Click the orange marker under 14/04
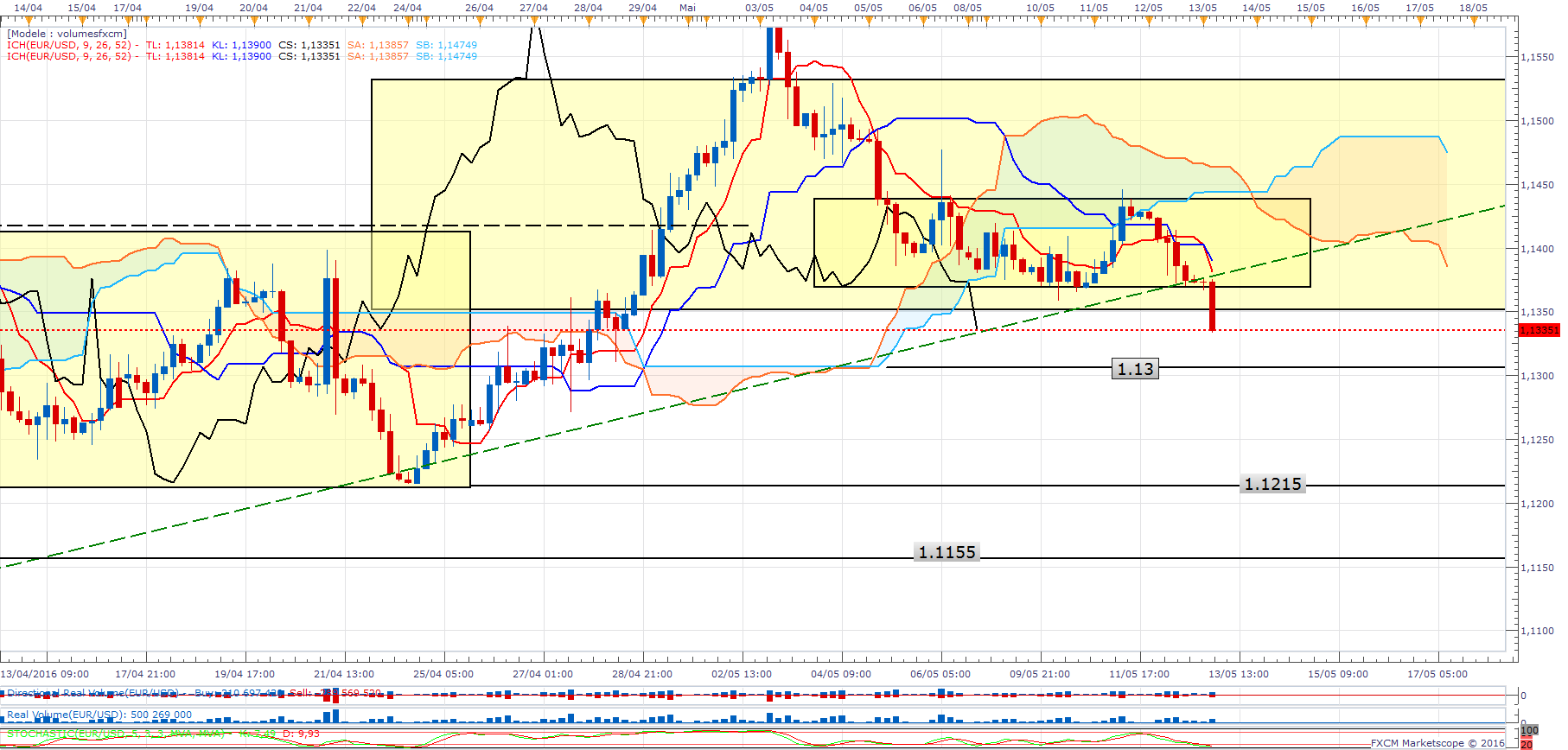The height and width of the screenshot is (750, 1568). pos(29,19)
